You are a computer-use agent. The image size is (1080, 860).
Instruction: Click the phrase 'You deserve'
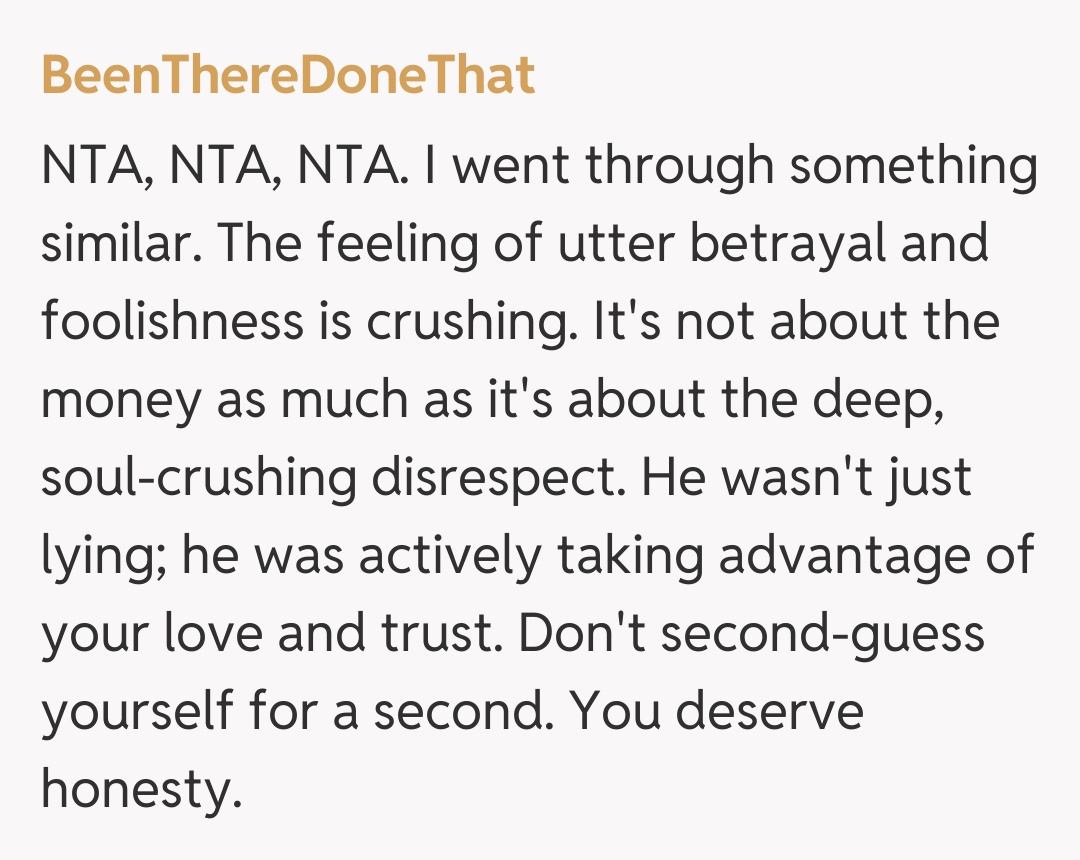(x=718, y=712)
